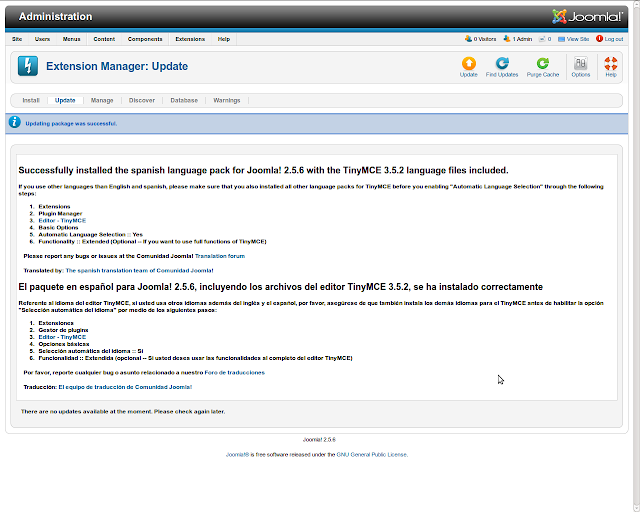Open the Spanish Editor - TinyMCE link
640x512 pixels.
coord(62,337)
